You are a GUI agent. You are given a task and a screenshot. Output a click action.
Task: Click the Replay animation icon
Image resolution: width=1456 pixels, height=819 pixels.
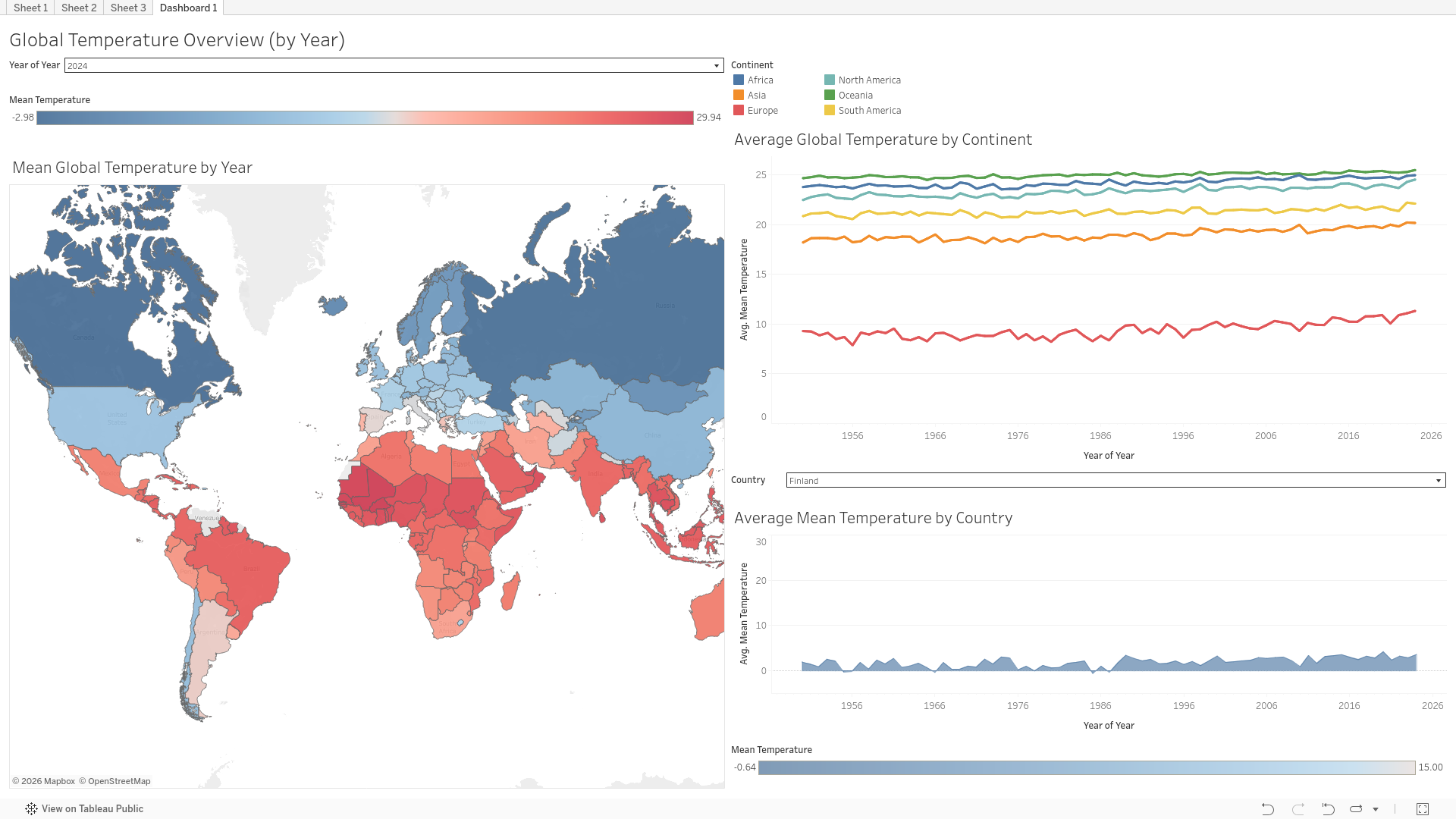(1356, 809)
